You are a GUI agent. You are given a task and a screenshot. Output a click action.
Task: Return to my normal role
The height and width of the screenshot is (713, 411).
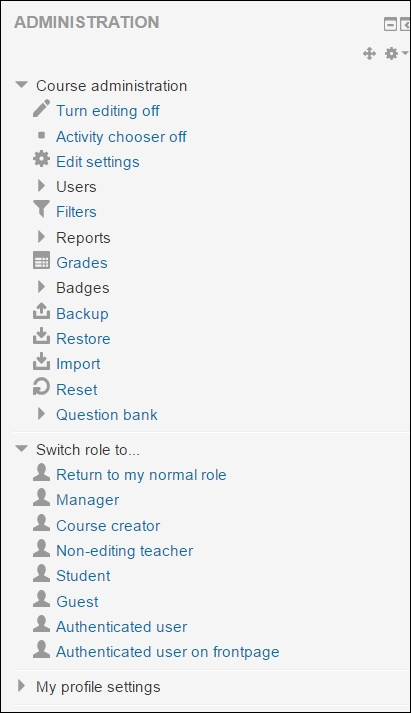click(141, 475)
